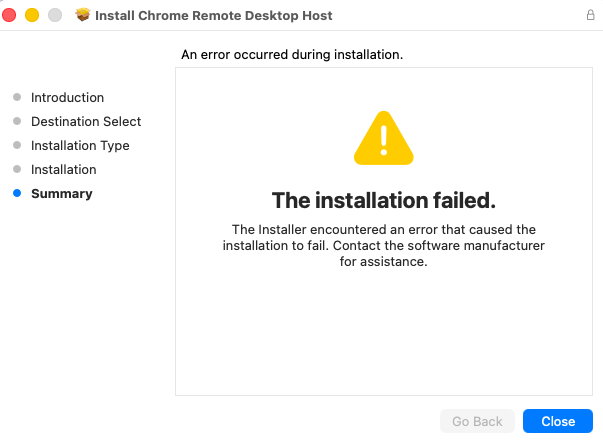603x440 pixels.
Task: Click the blue bullet next to Summary
Action: pos(17,194)
